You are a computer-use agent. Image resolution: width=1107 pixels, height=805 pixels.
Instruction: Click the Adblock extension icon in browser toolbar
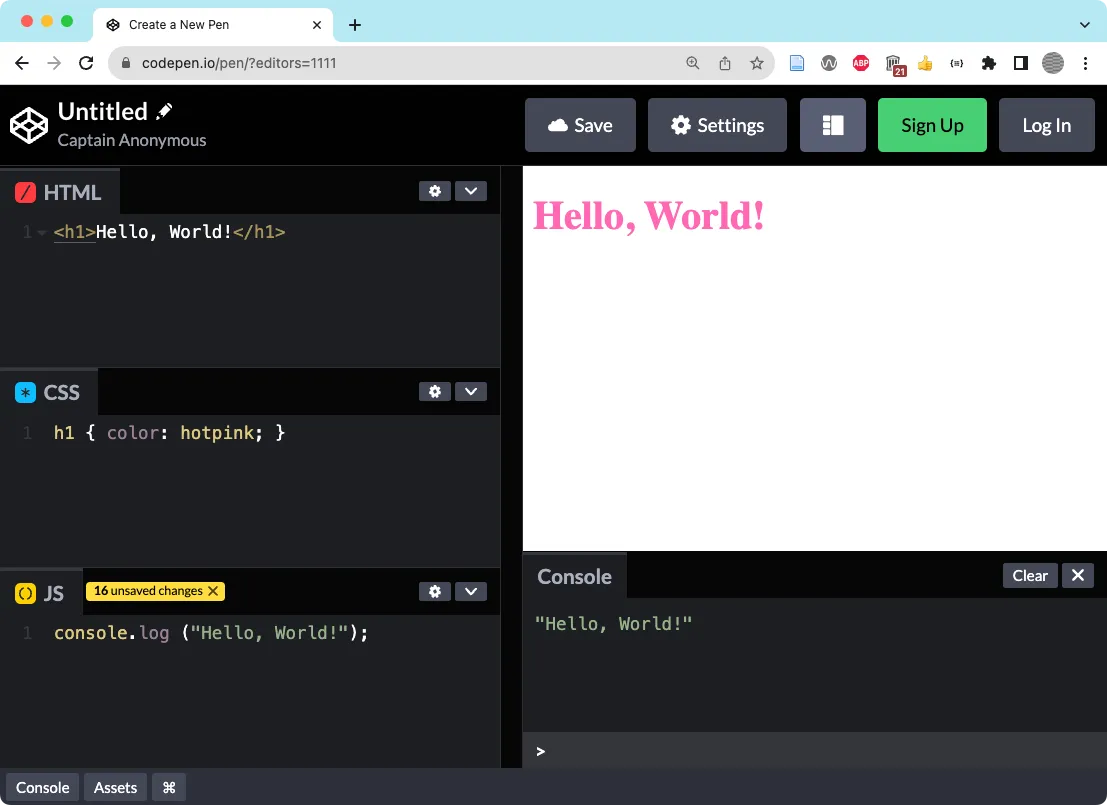[861, 62]
